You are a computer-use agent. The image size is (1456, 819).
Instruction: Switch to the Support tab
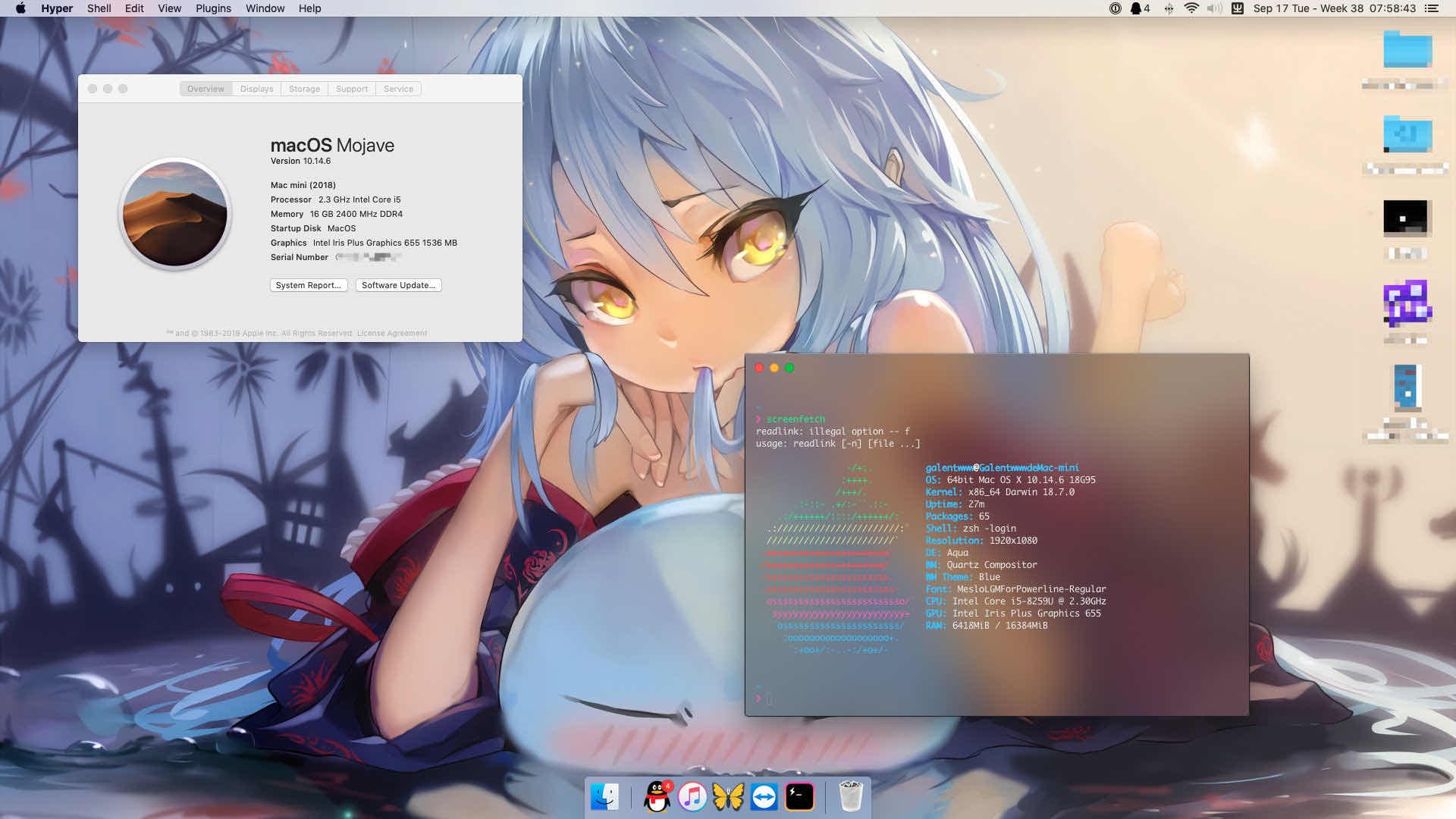352,89
